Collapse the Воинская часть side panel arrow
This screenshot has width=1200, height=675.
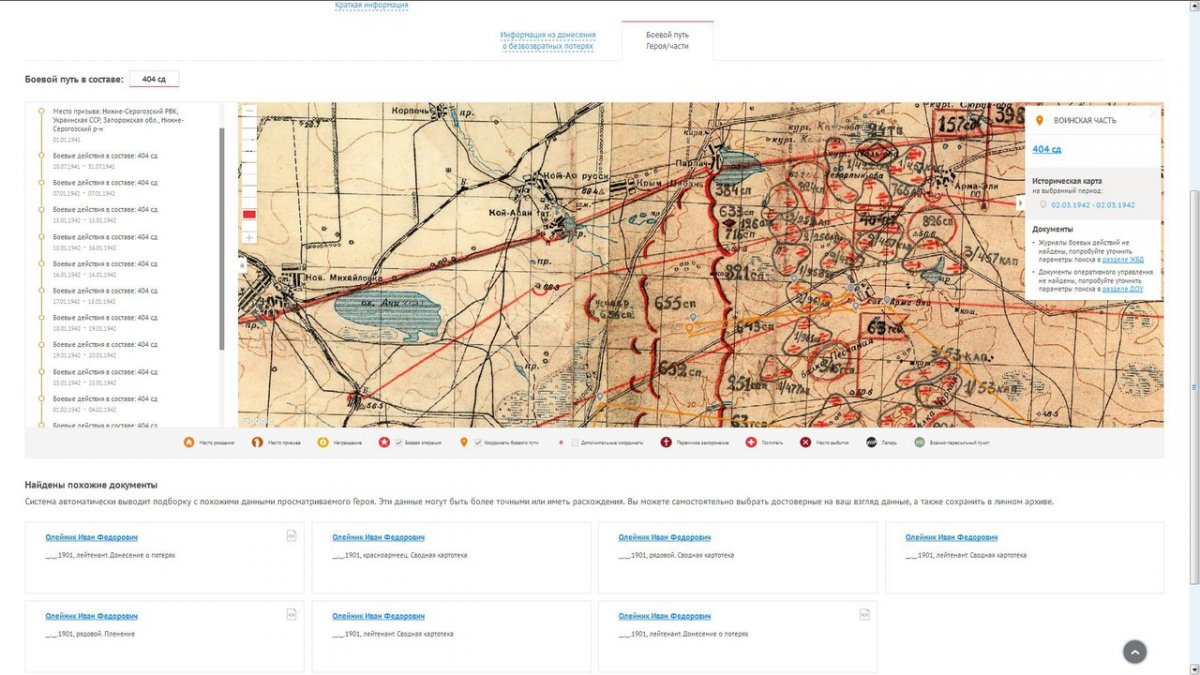tap(1020, 203)
